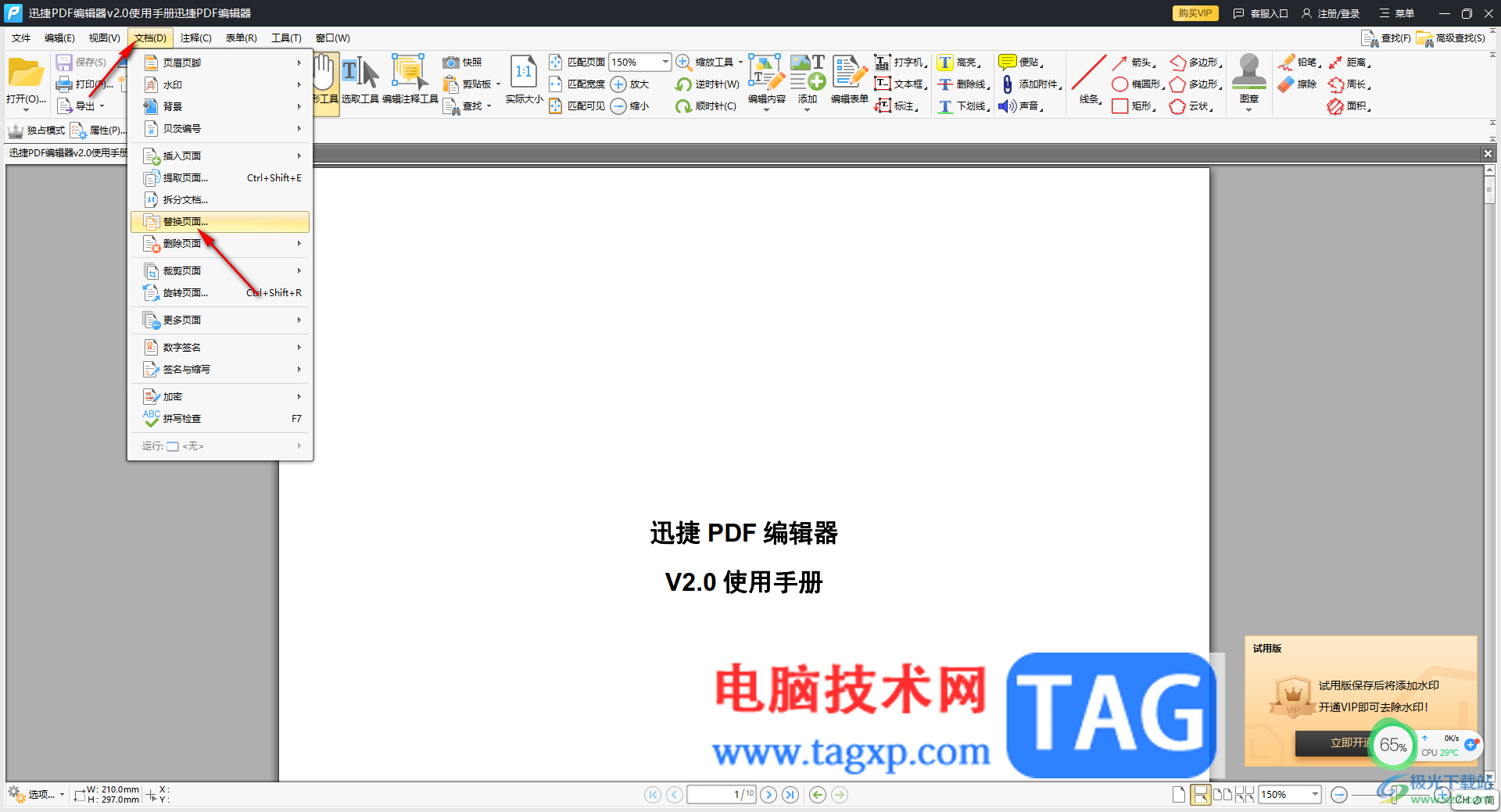Expand 插入页面 submenu
This screenshot has width=1501, height=812.
pyautogui.click(x=220, y=156)
